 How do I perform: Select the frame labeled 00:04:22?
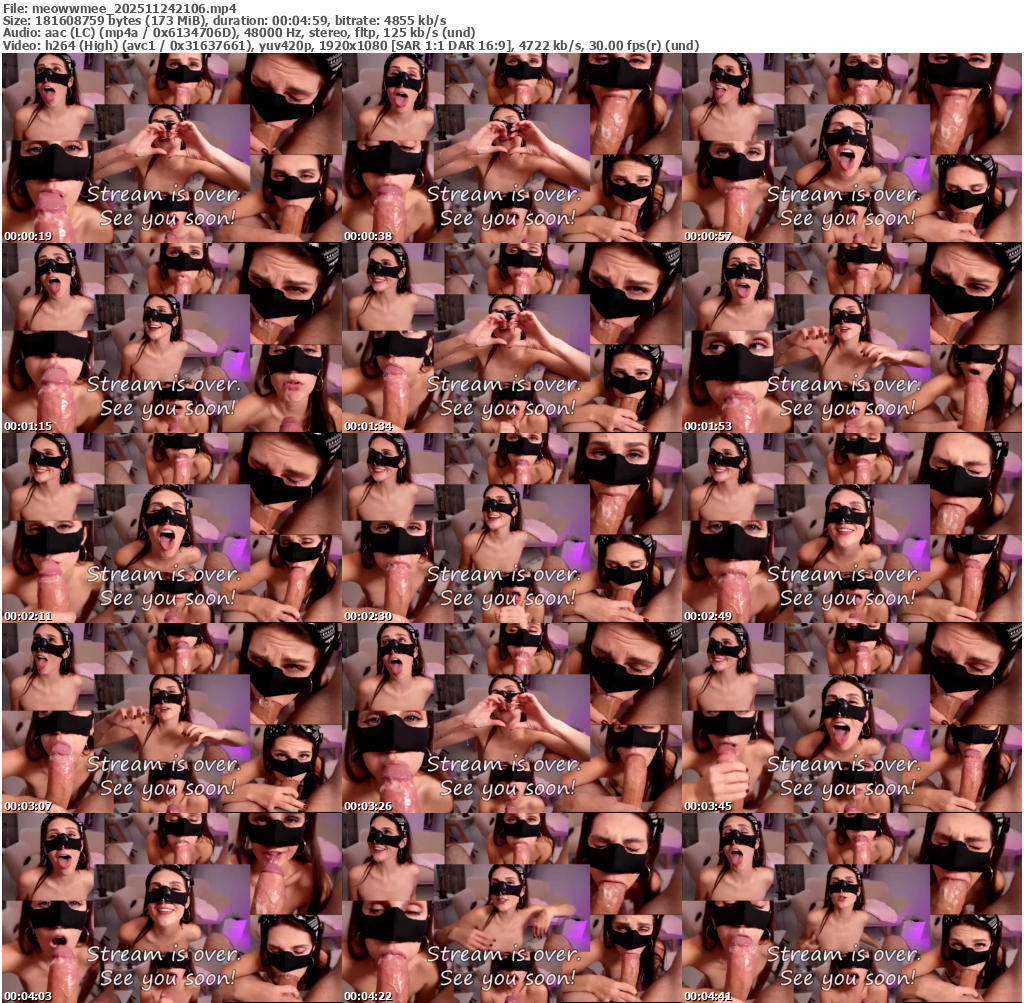(511, 908)
